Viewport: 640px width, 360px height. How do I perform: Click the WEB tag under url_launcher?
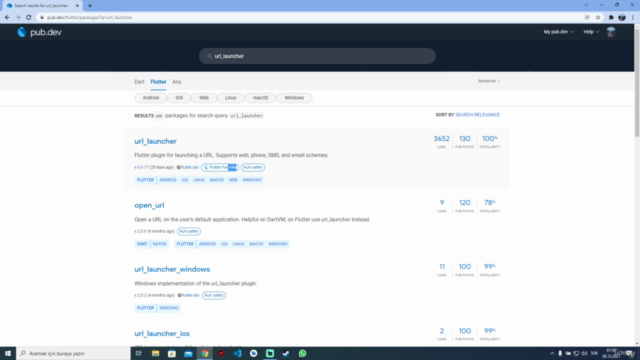coord(233,180)
